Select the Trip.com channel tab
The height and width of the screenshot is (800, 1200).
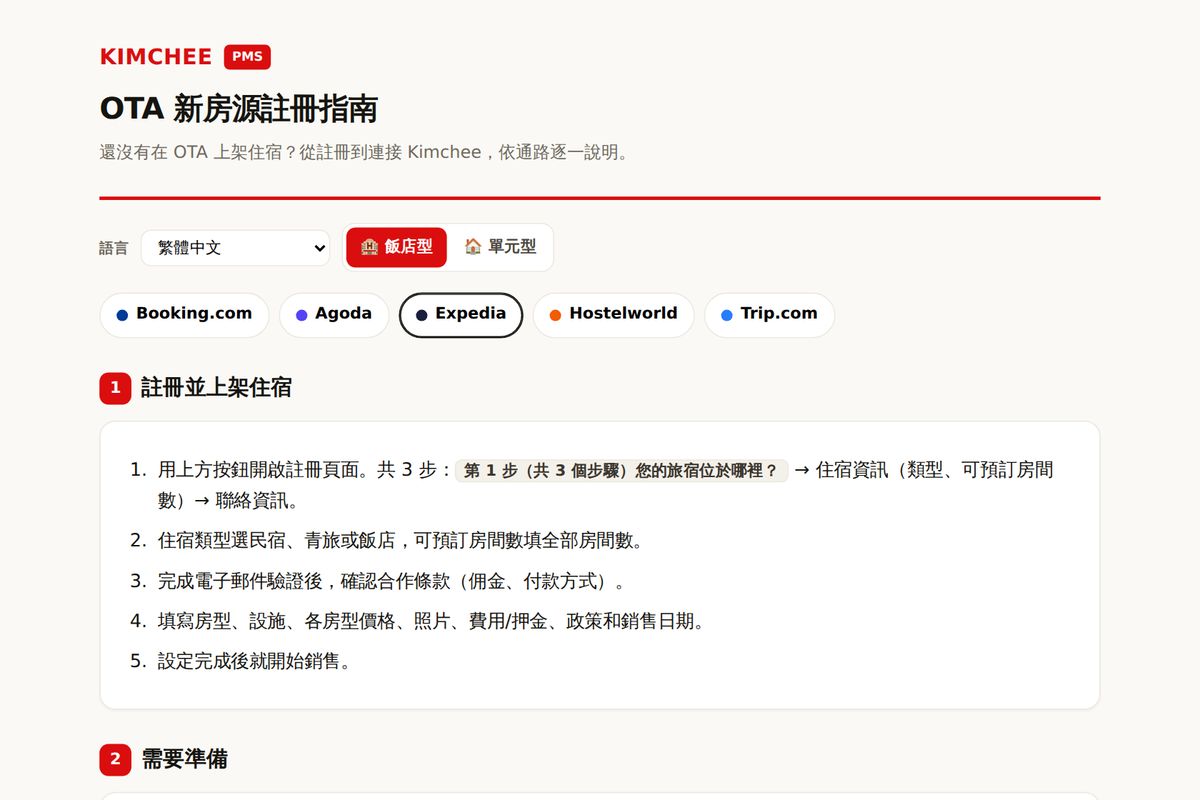tap(769, 315)
